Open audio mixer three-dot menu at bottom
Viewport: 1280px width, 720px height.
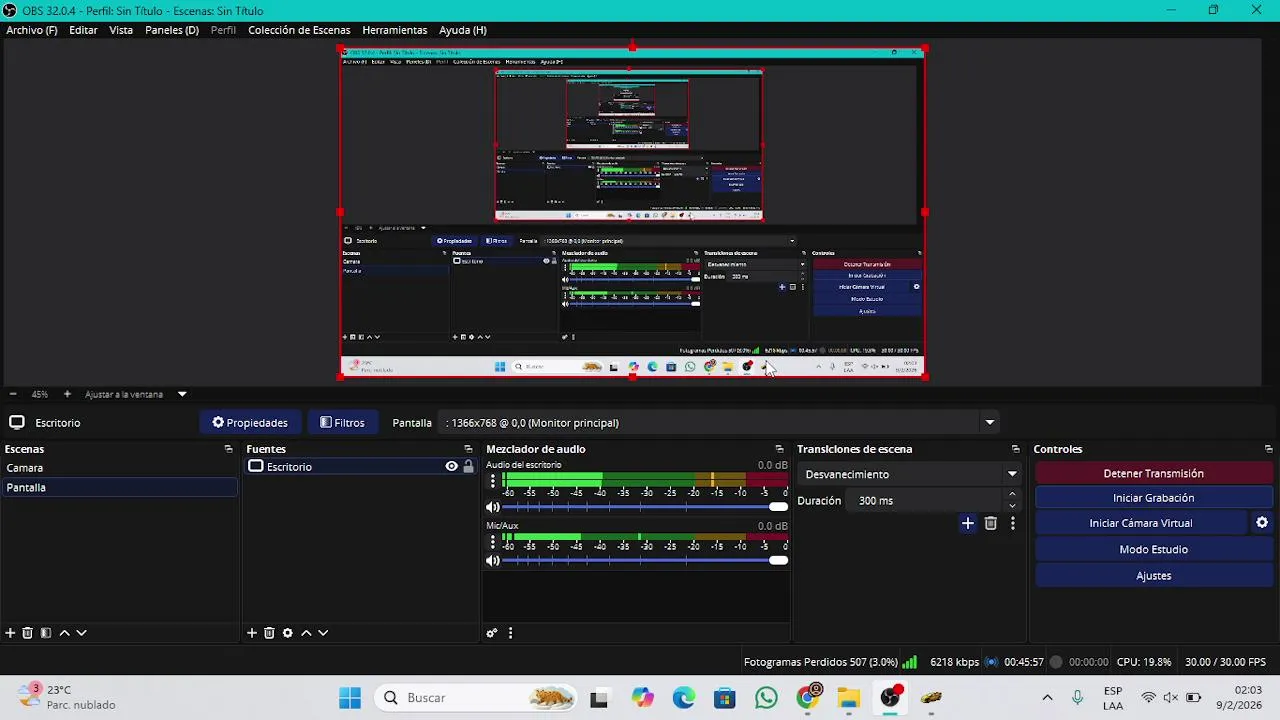tap(510, 633)
